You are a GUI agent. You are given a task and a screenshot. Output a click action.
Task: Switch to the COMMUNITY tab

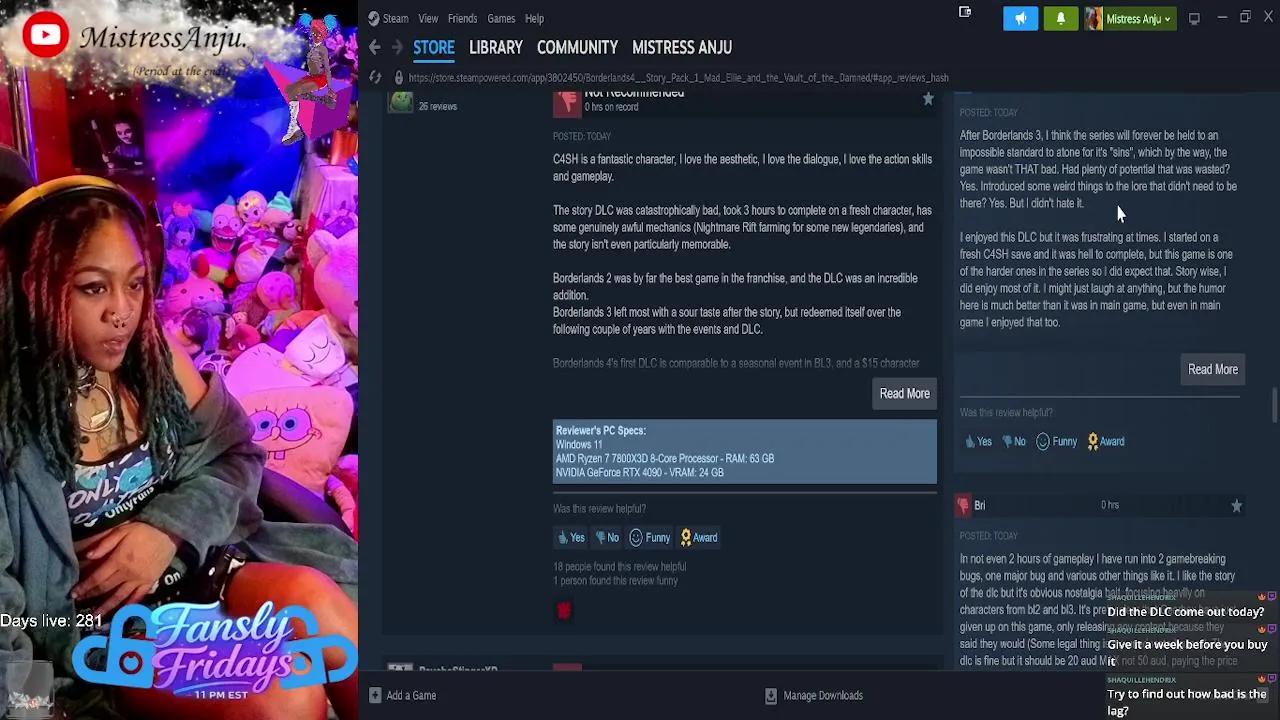click(577, 47)
